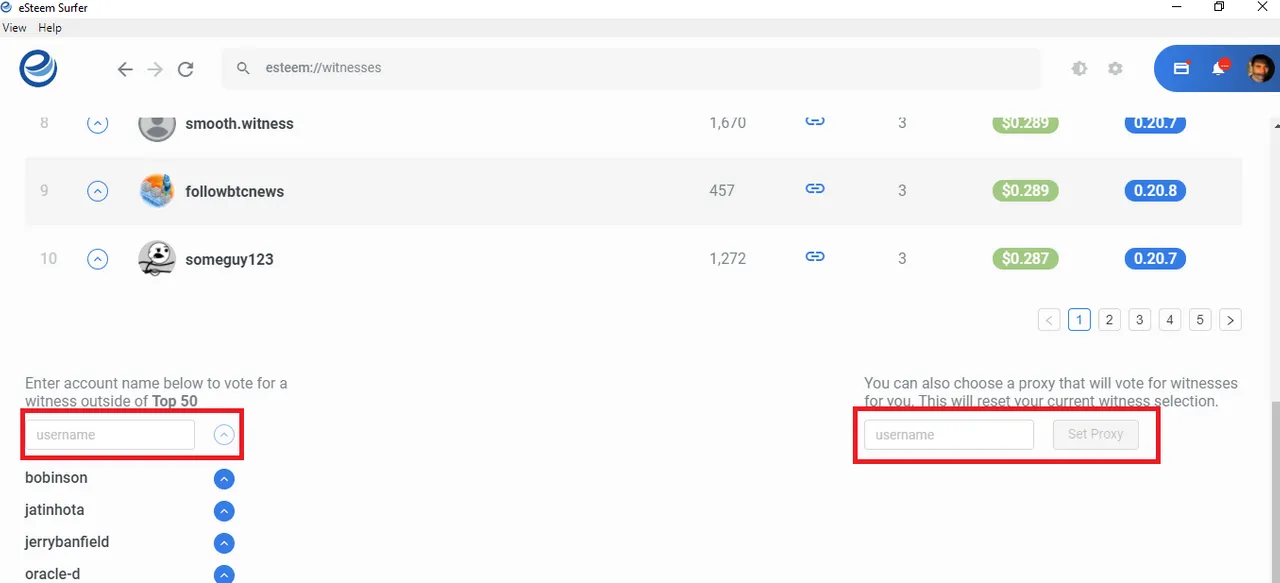Click version 0.20.7 badge of someguy123
Image resolution: width=1280 pixels, height=583 pixels.
click(x=1155, y=258)
